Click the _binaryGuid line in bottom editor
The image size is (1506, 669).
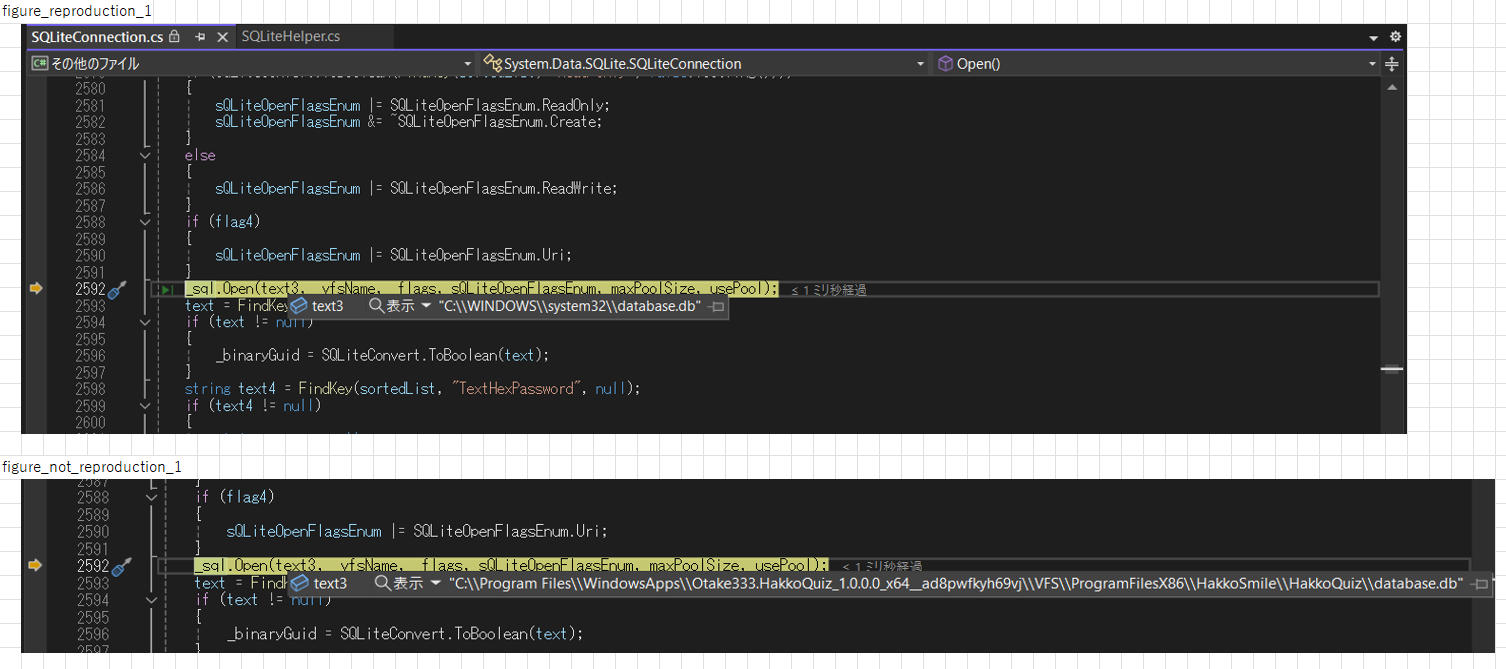tap(404, 634)
